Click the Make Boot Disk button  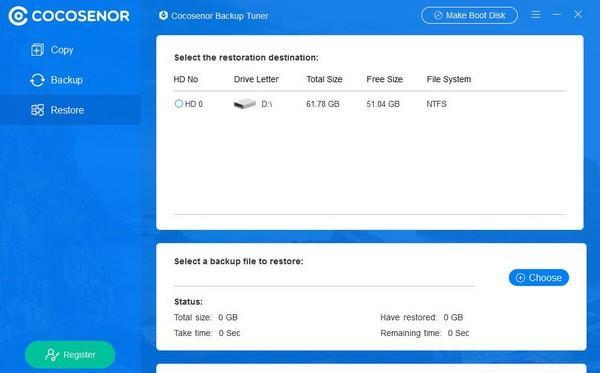[x=470, y=15]
